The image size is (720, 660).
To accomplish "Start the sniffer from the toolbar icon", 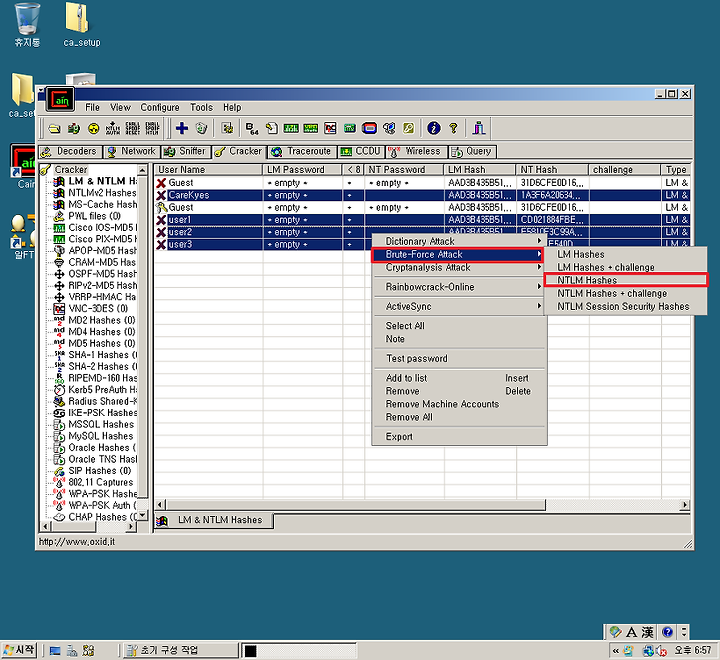I will 73,128.
